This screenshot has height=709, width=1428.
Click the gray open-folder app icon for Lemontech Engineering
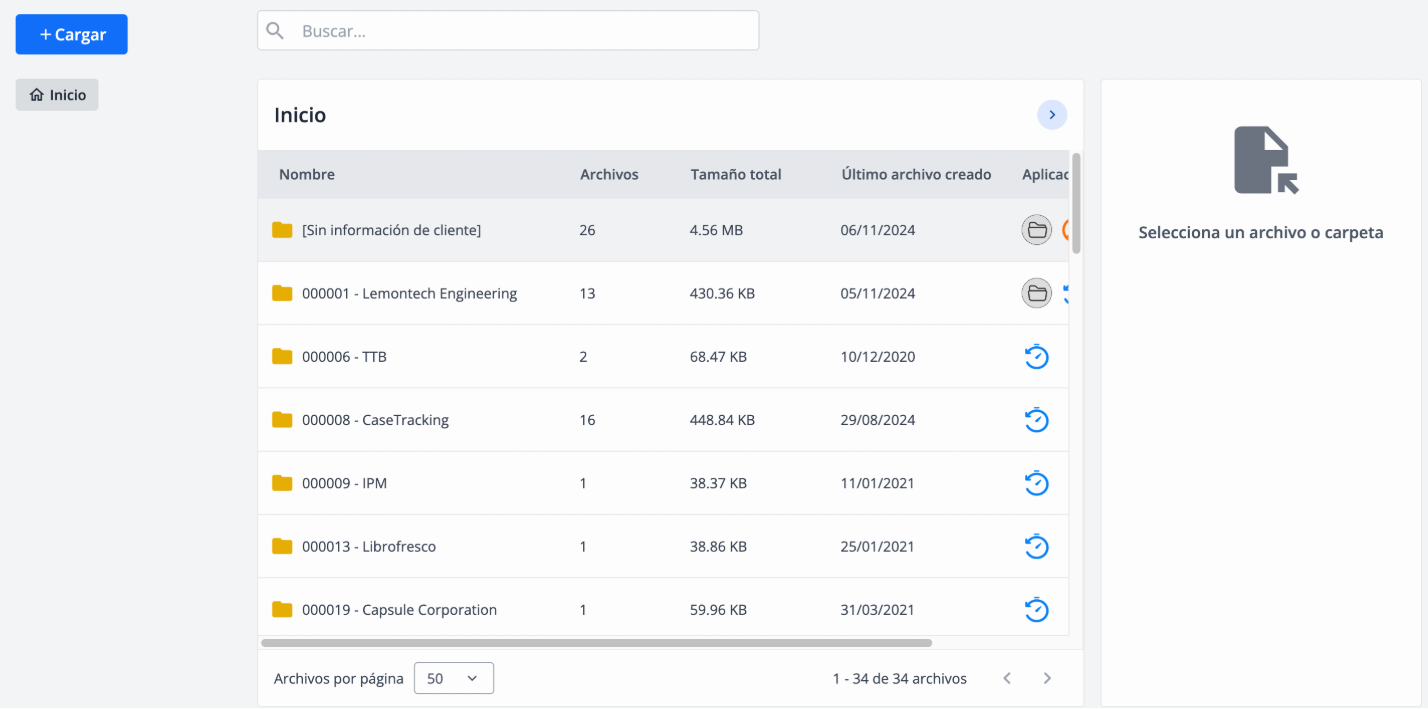pos(1037,293)
